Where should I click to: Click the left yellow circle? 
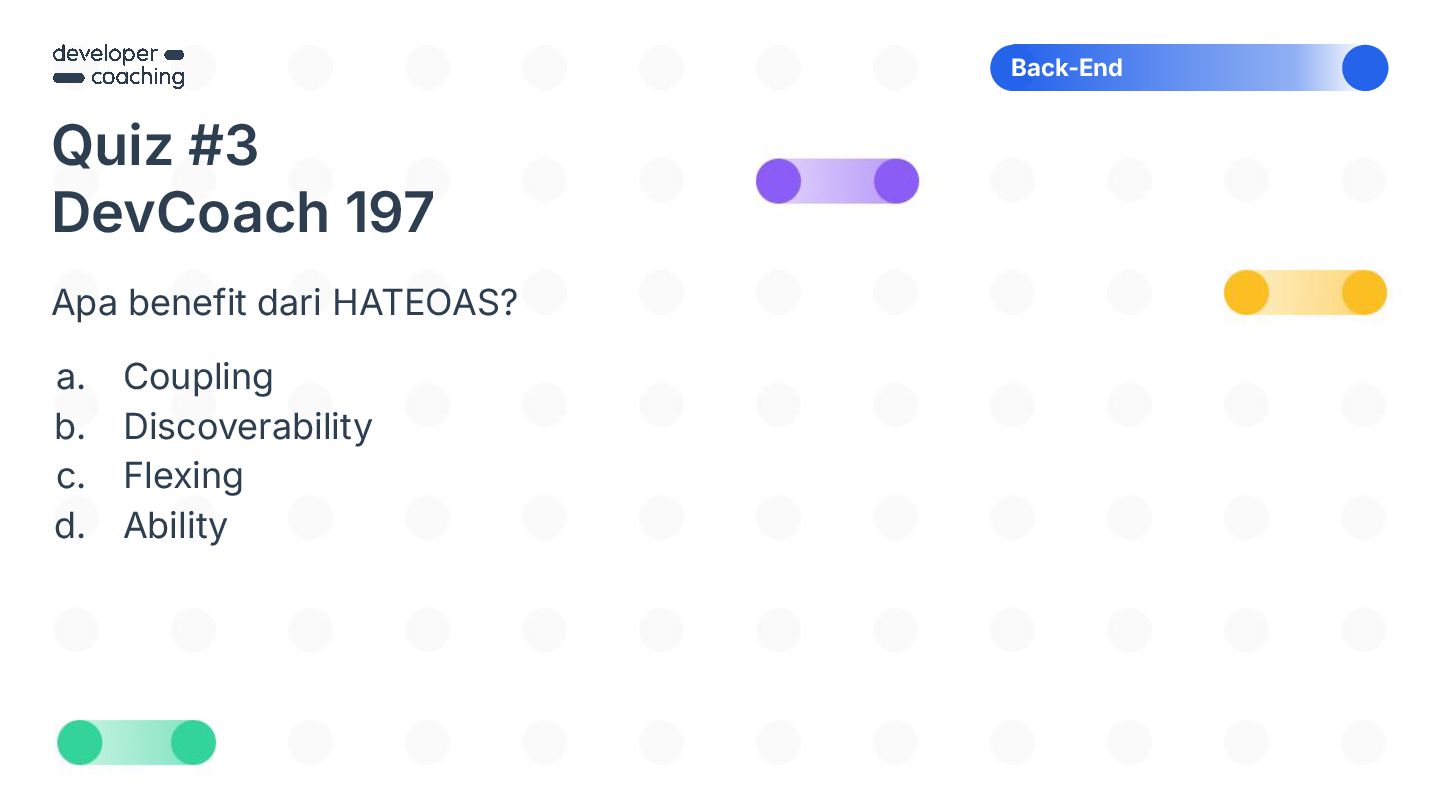point(1246,293)
